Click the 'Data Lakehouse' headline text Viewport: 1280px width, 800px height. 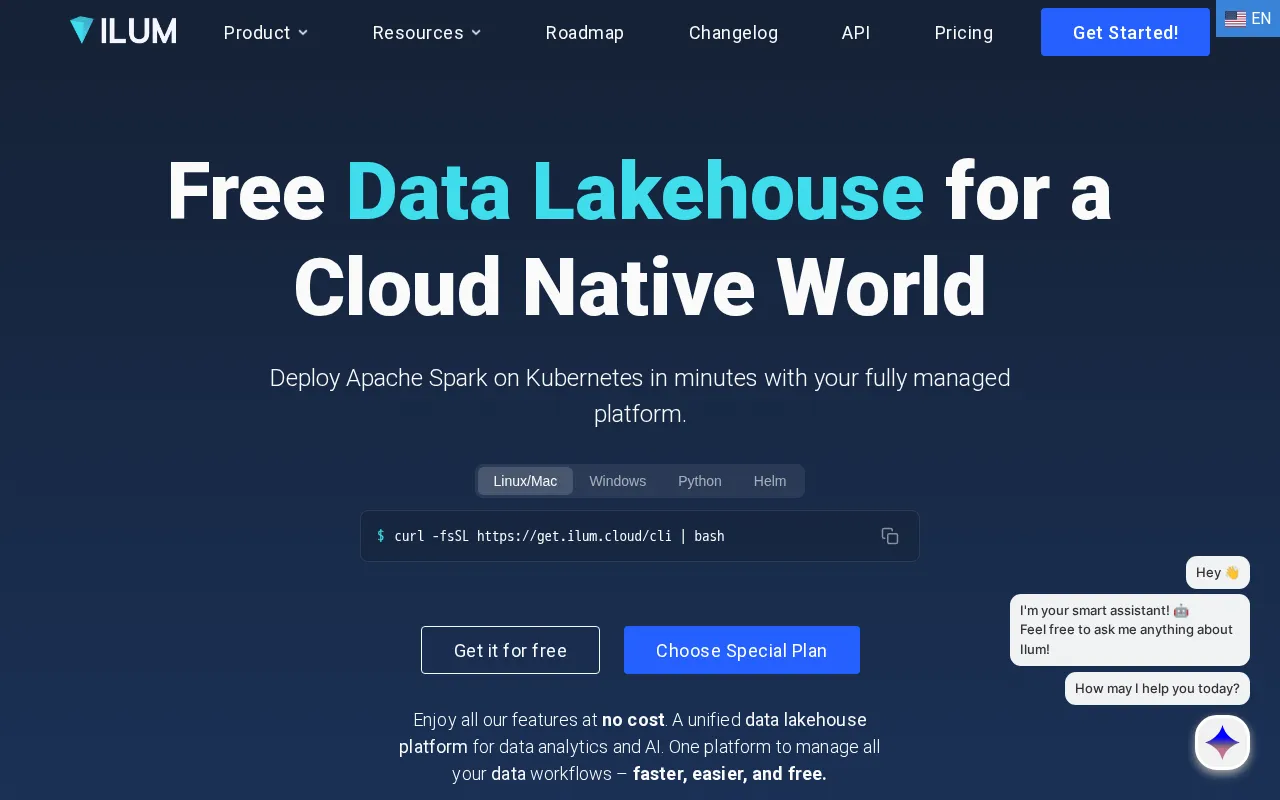[635, 190]
